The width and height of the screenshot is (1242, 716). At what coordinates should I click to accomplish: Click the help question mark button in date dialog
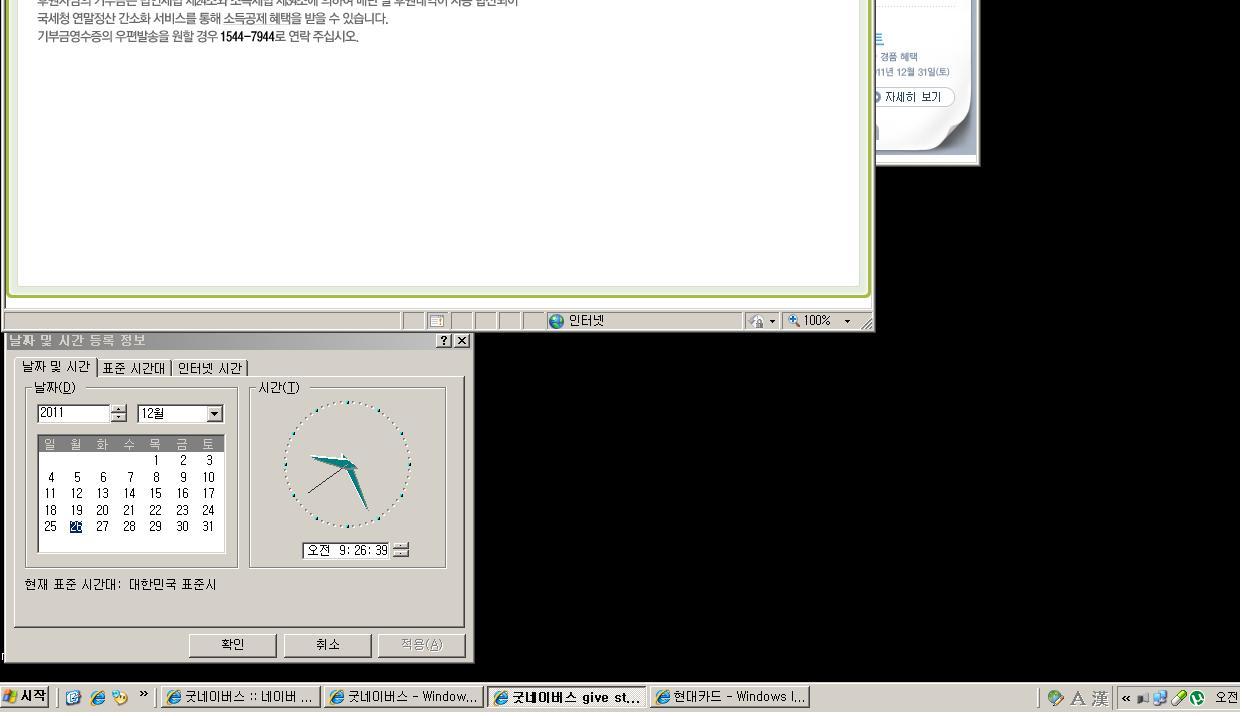(444, 341)
